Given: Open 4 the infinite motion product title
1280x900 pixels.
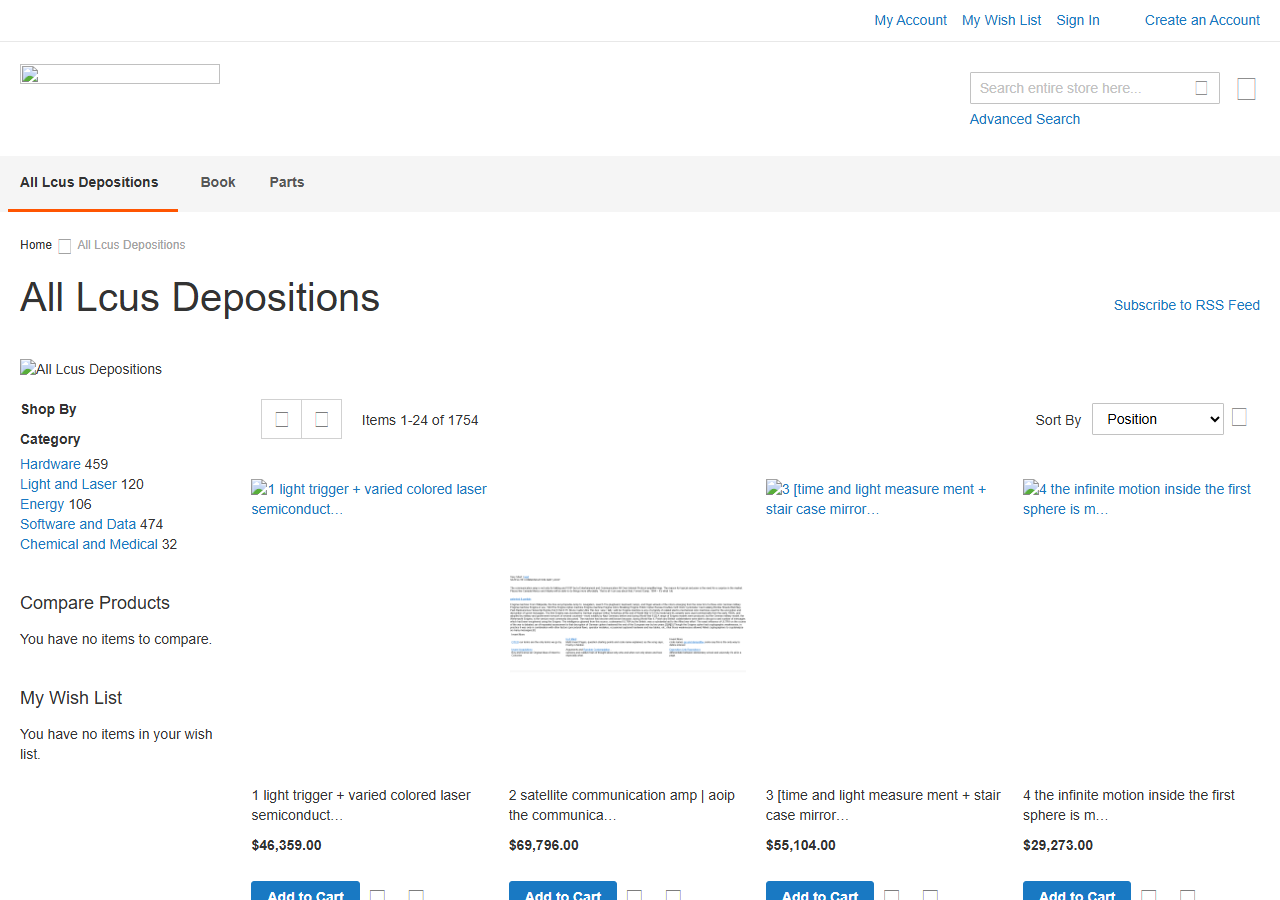Looking at the screenshot, I should (1129, 805).
